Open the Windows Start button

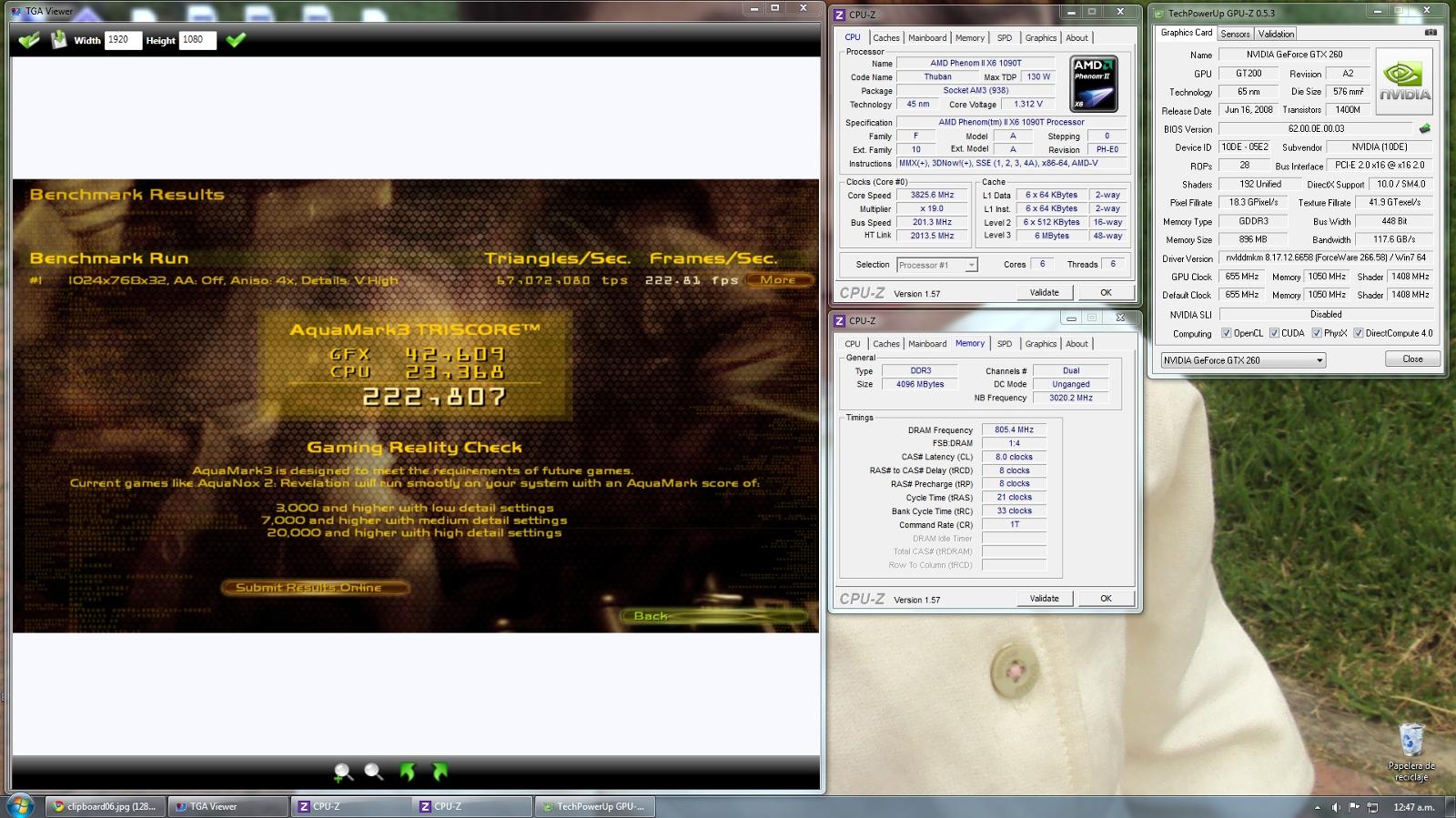[20, 805]
